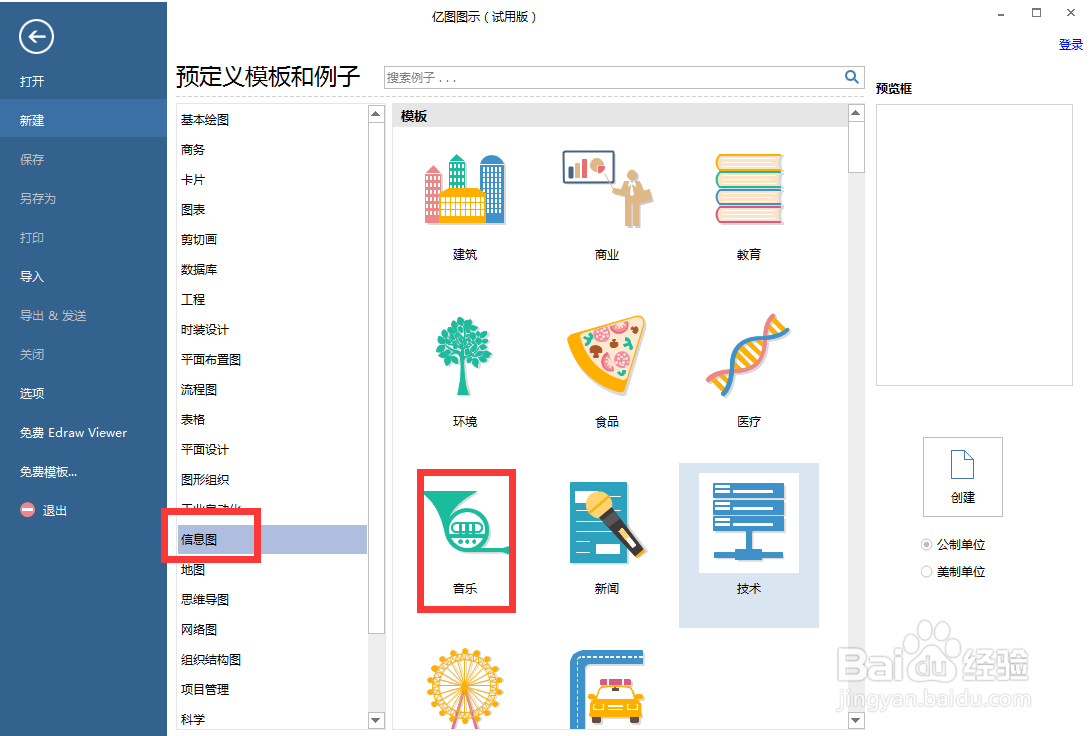Select 平面设计 category

click(x=205, y=449)
